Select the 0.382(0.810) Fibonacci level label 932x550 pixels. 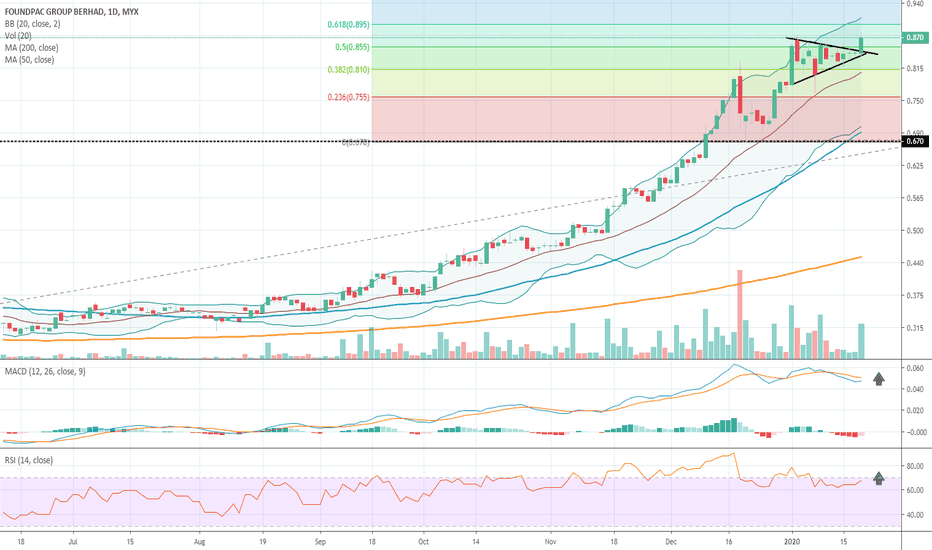pyautogui.click(x=348, y=70)
